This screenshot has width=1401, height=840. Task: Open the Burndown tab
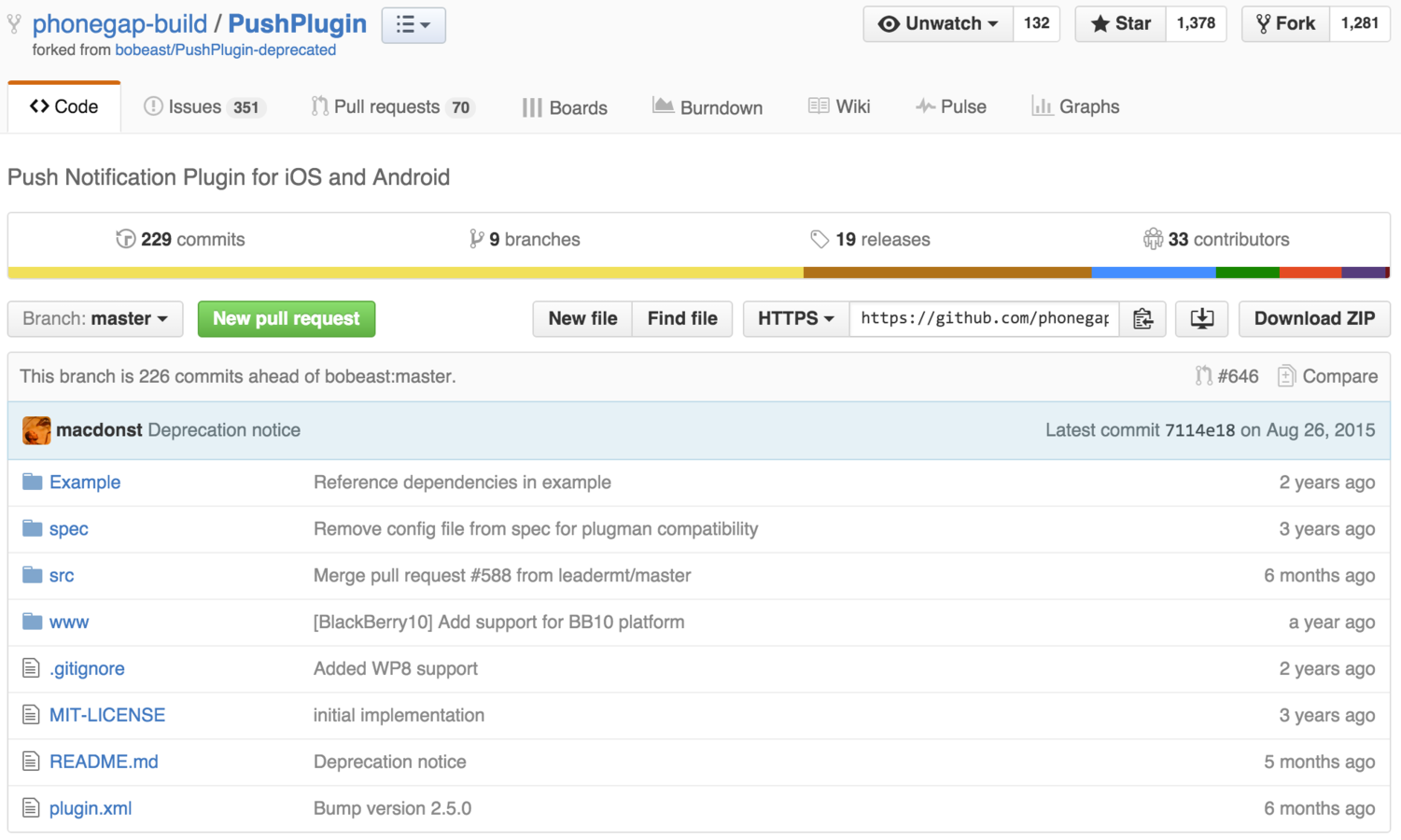708,107
